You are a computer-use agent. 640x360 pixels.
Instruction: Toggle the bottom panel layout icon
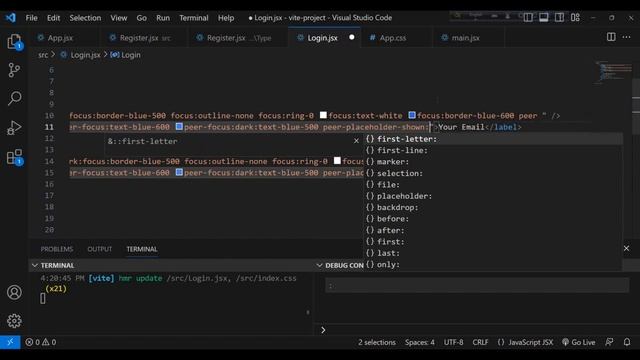click(x=544, y=17)
